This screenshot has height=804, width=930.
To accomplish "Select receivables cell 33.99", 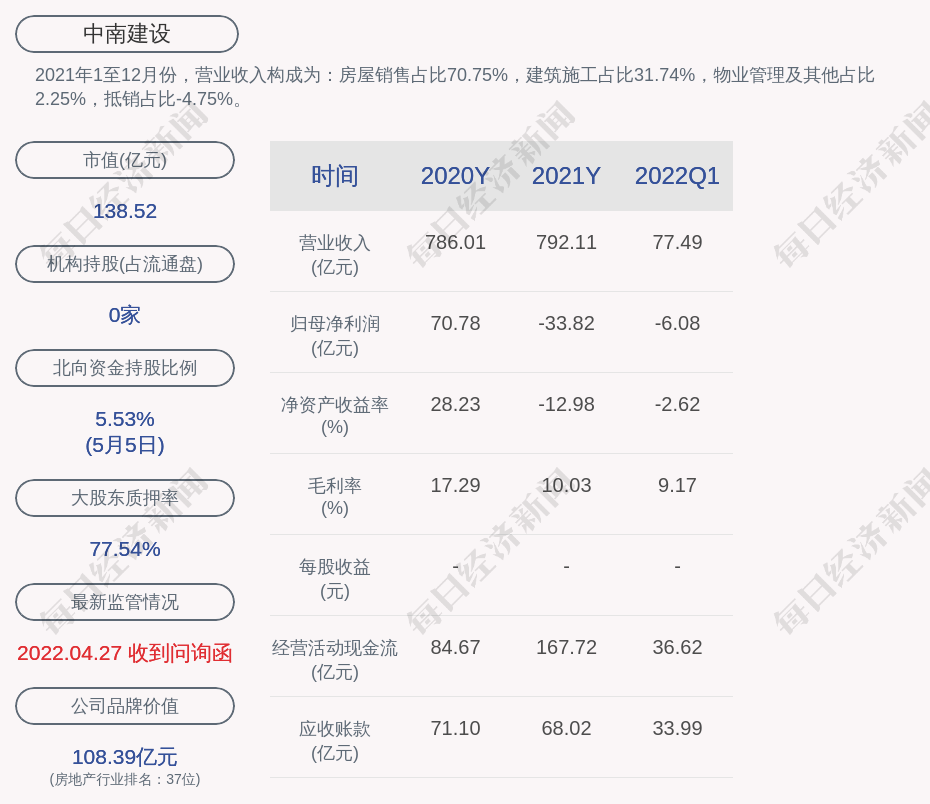I will coord(677,728).
